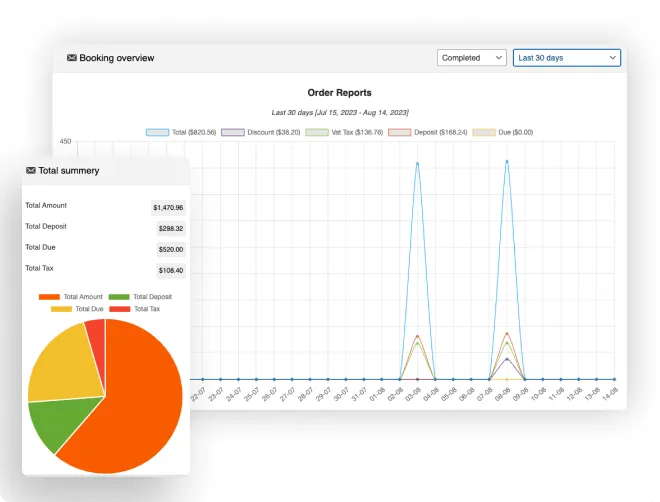This screenshot has height=502, width=660.
Task: Select the small red pie chart slice
Action: 96,336
